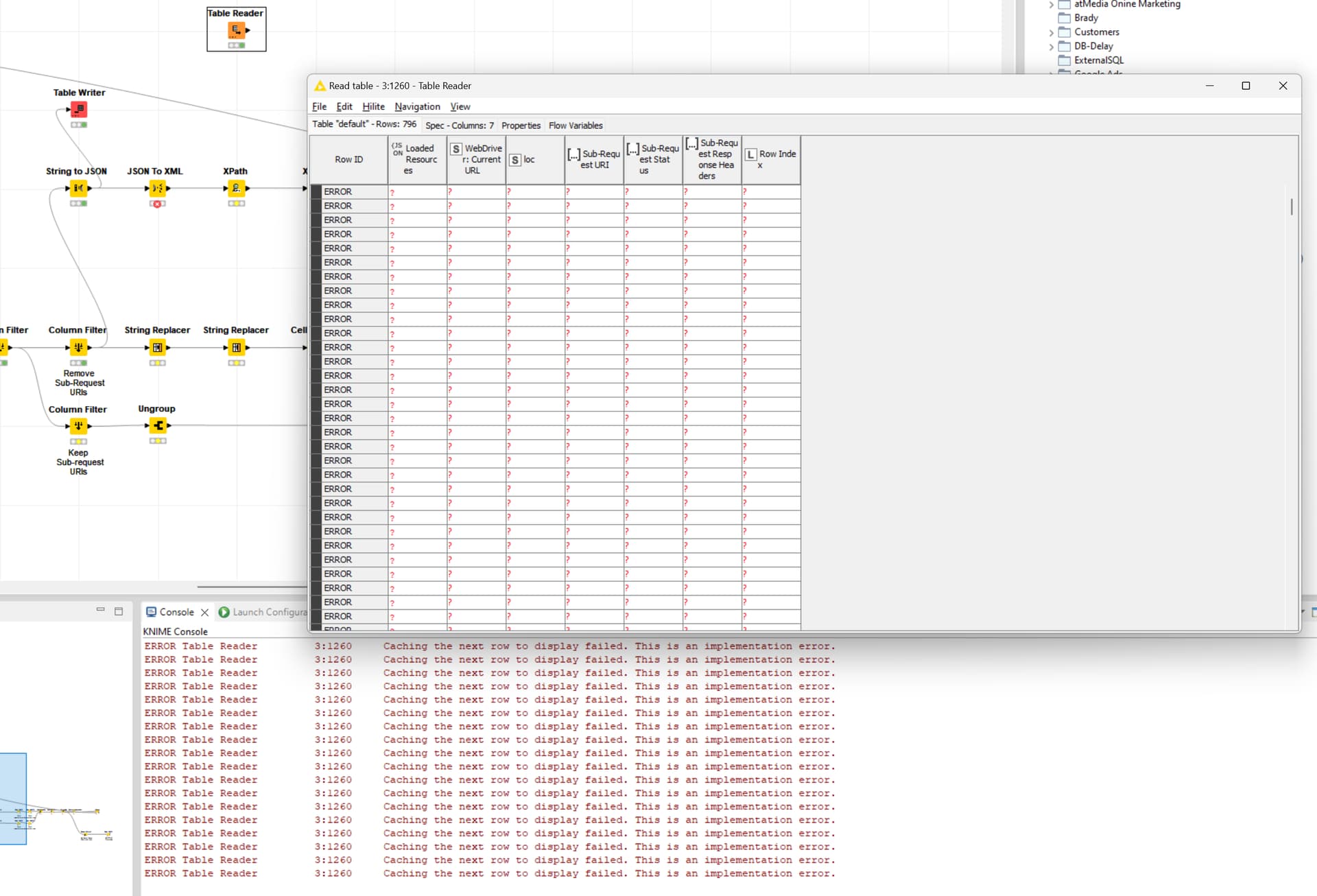Open the Edit menu in Read table window
1317x896 pixels.
(x=344, y=106)
